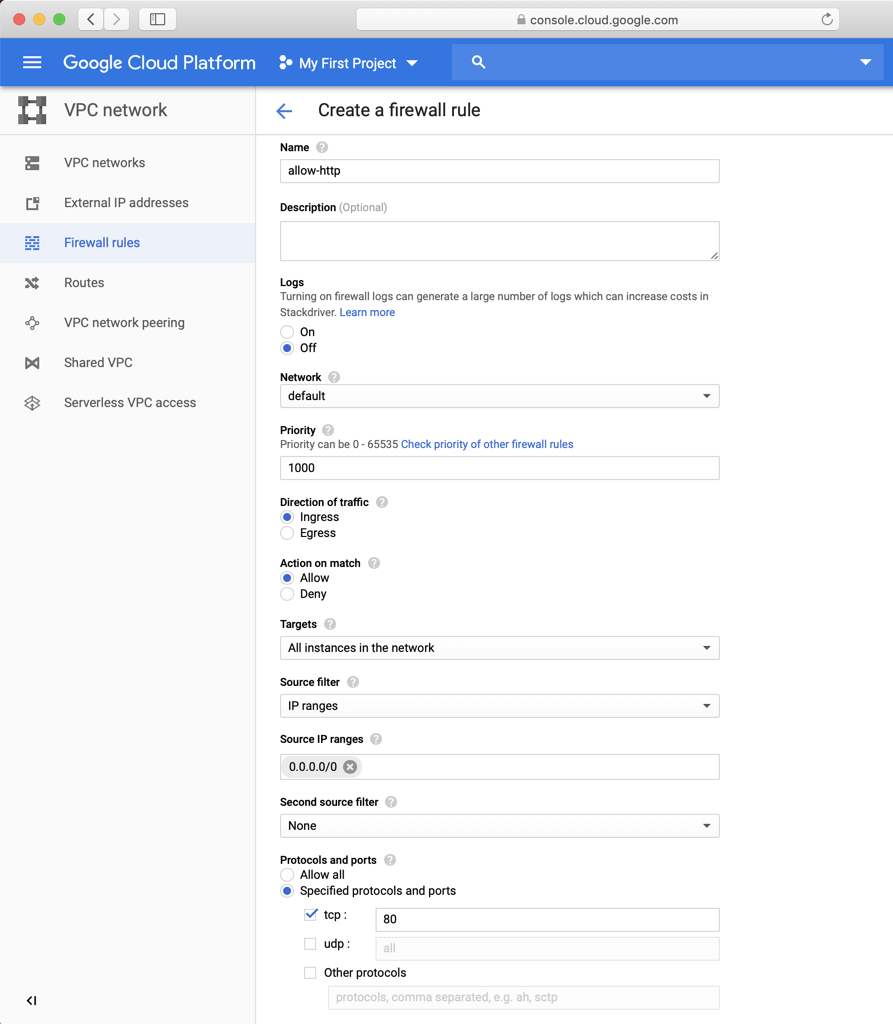Click the browser reload icon
893x1024 pixels.
(827, 19)
